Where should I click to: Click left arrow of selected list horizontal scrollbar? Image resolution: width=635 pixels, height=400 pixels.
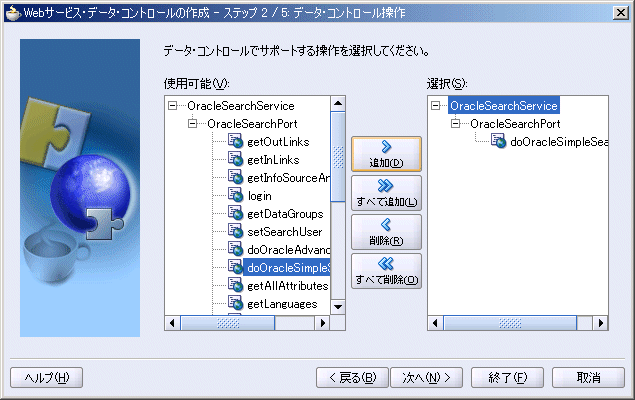[435, 323]
